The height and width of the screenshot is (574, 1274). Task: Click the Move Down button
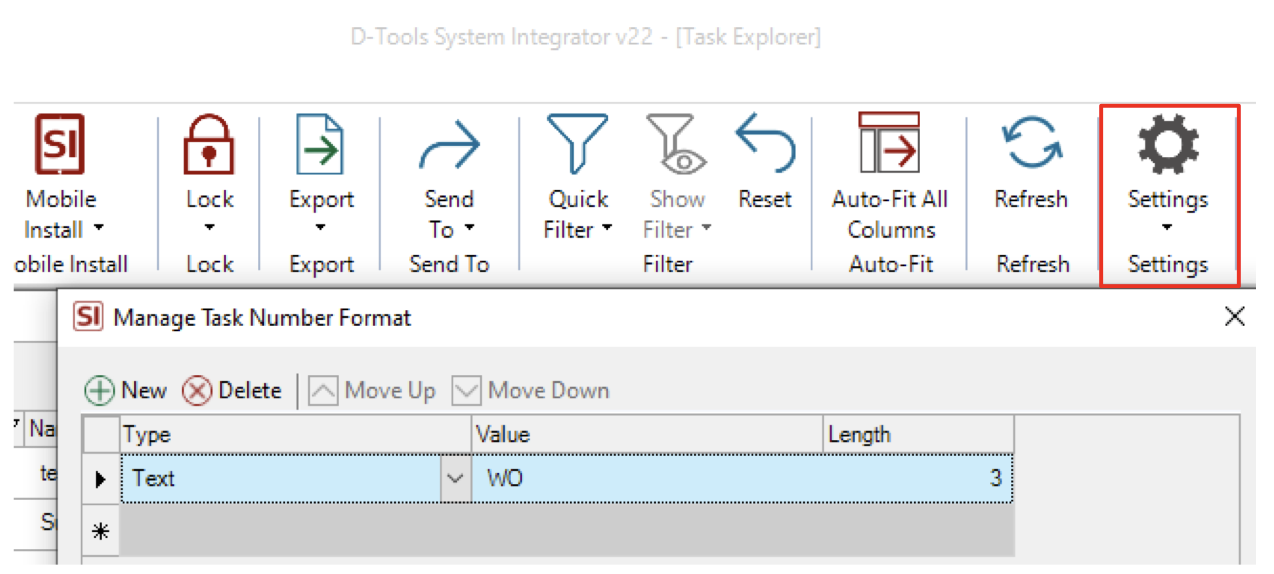point(531,390)
